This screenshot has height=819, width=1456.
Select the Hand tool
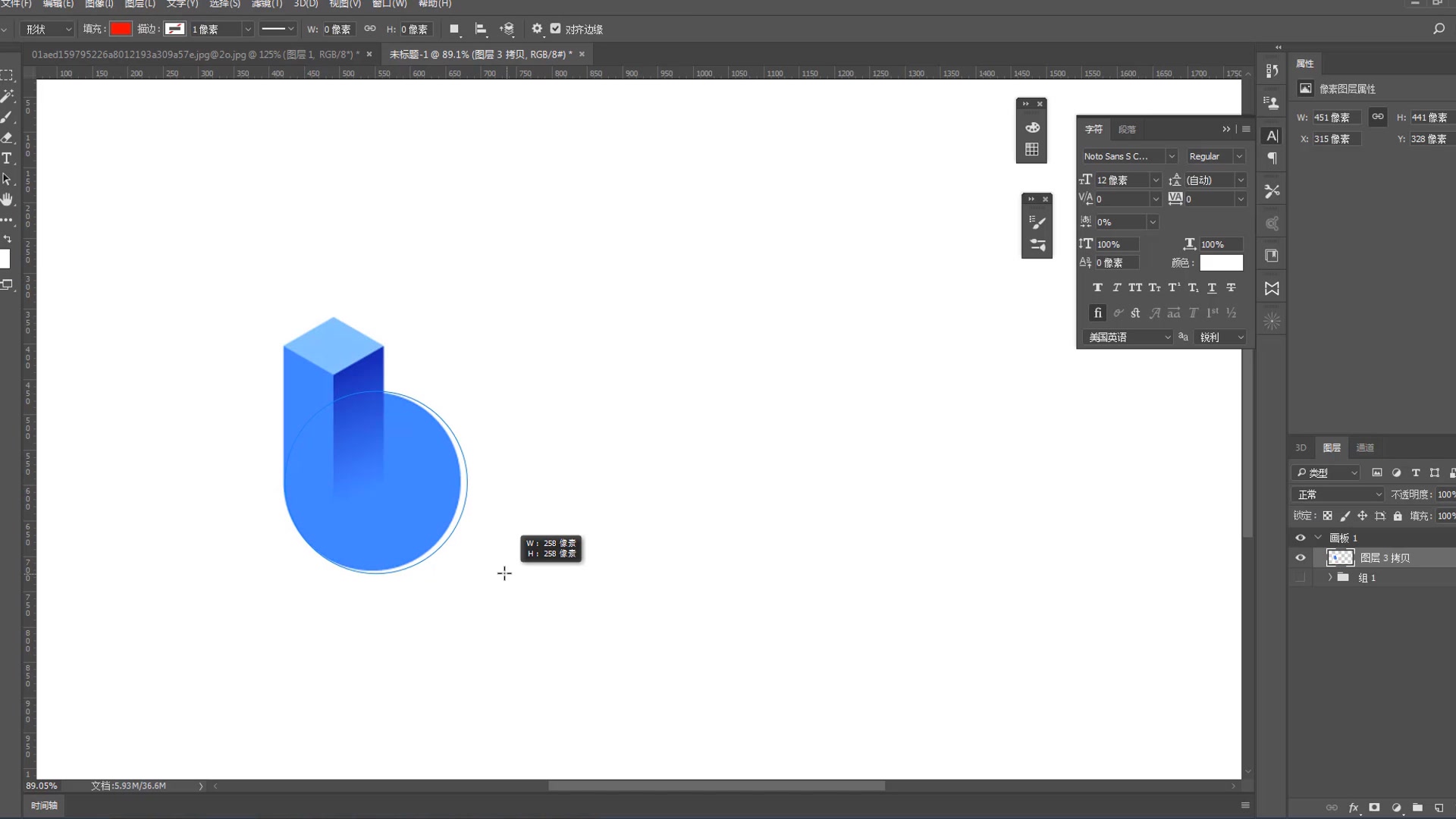[x=7, y=199]
